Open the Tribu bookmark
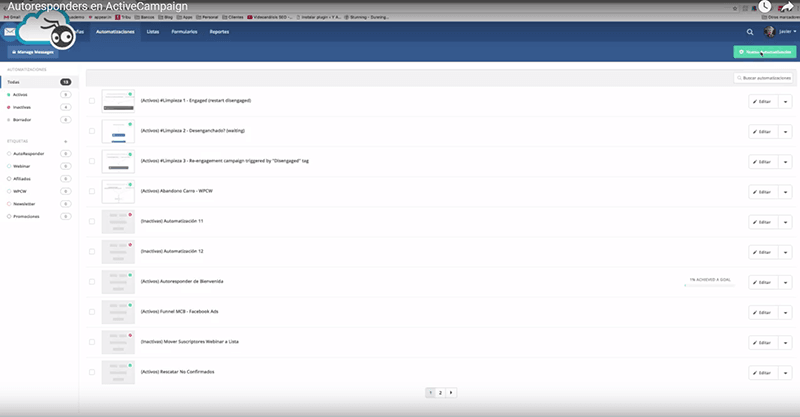 (x=123, y=17)
